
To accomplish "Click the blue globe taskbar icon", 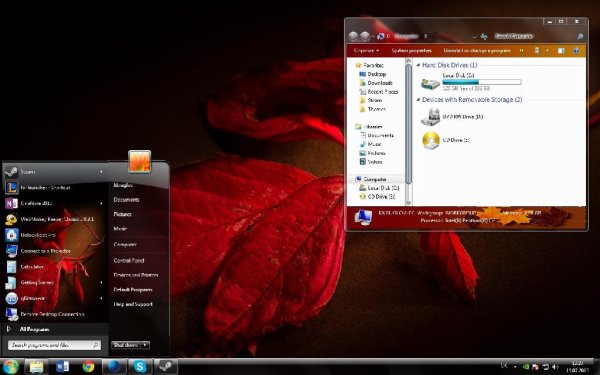I will (x=114, y=367).
